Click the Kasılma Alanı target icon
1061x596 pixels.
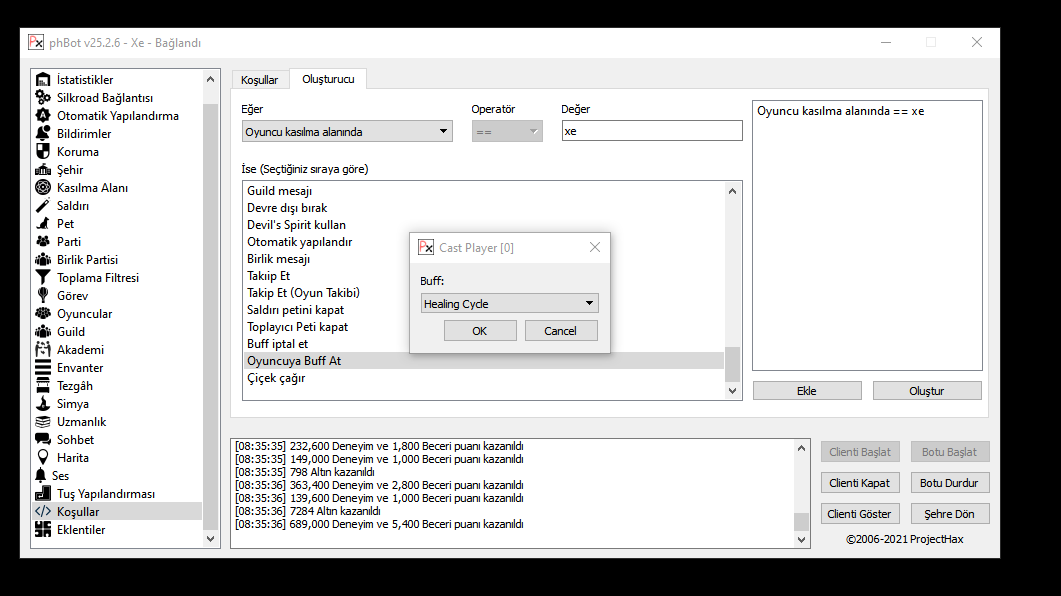(42, 188)
